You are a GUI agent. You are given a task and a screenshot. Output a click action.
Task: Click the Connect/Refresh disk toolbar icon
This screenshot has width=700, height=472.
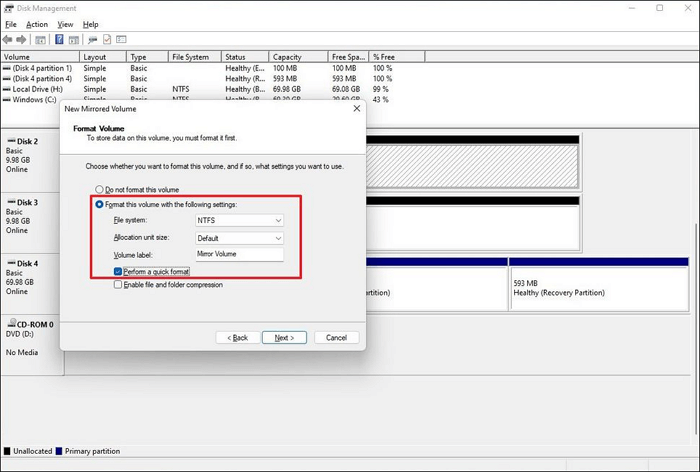click(92, 40)
